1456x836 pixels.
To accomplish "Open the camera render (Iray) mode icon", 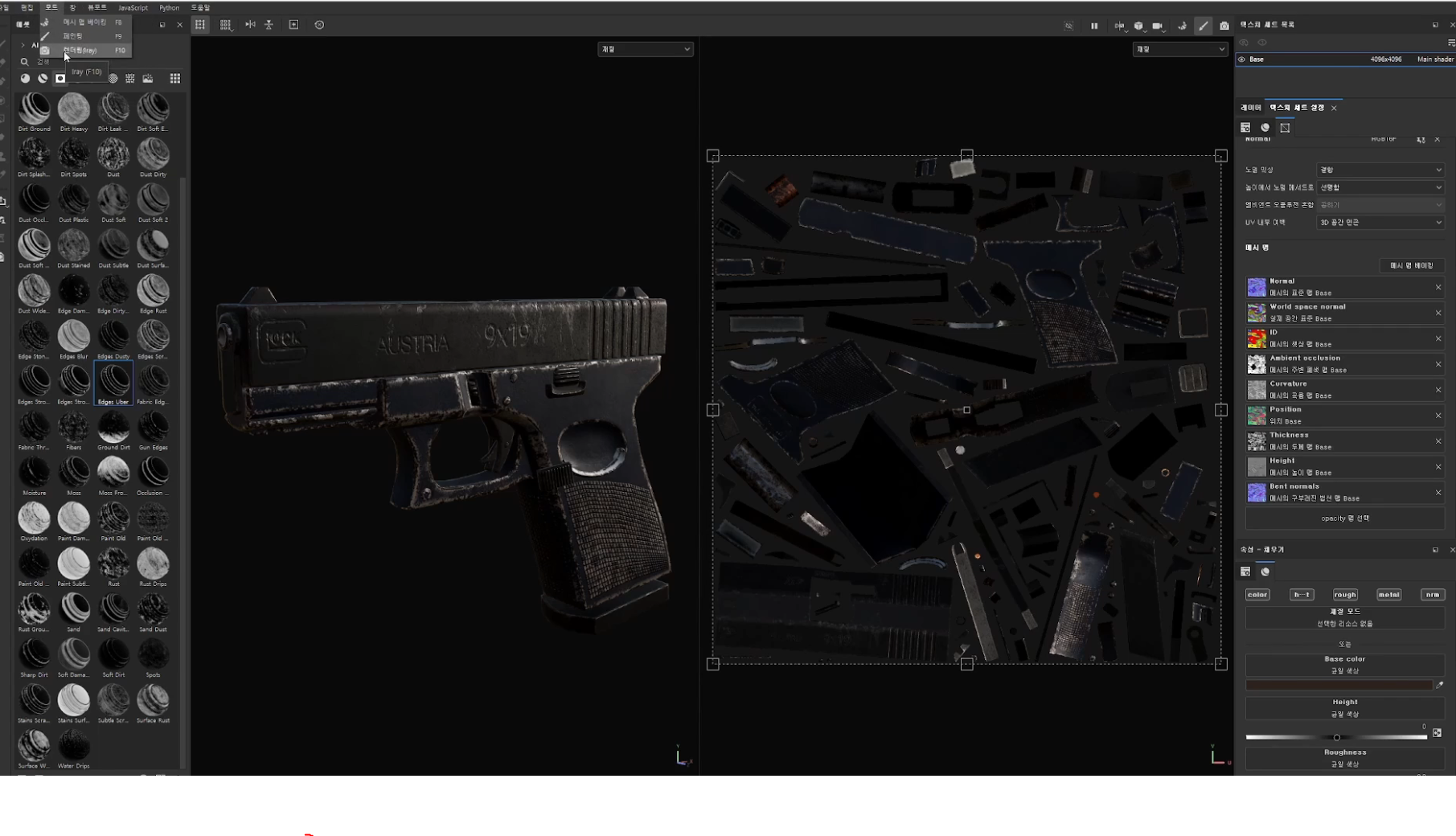I will click(1224, 26).
